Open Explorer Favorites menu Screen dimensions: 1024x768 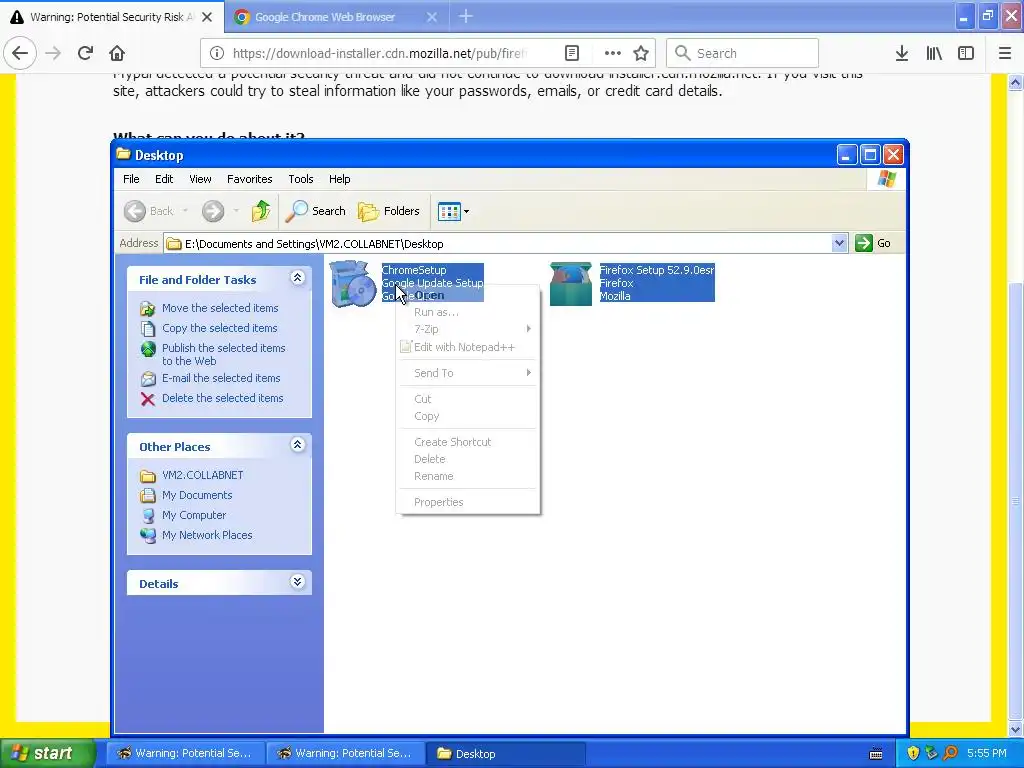(x=249, y=179)
